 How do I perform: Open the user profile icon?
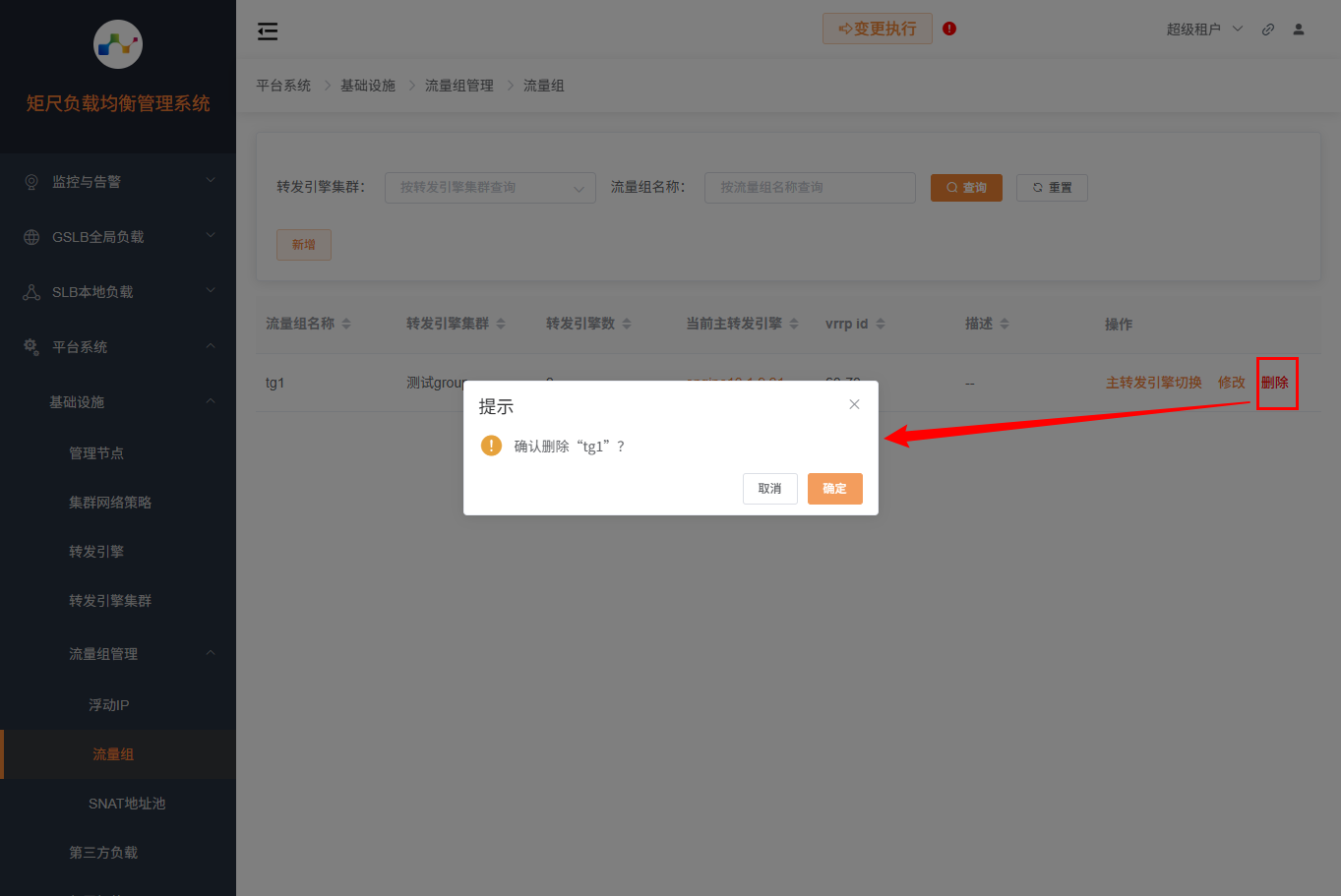point(1299,30)
